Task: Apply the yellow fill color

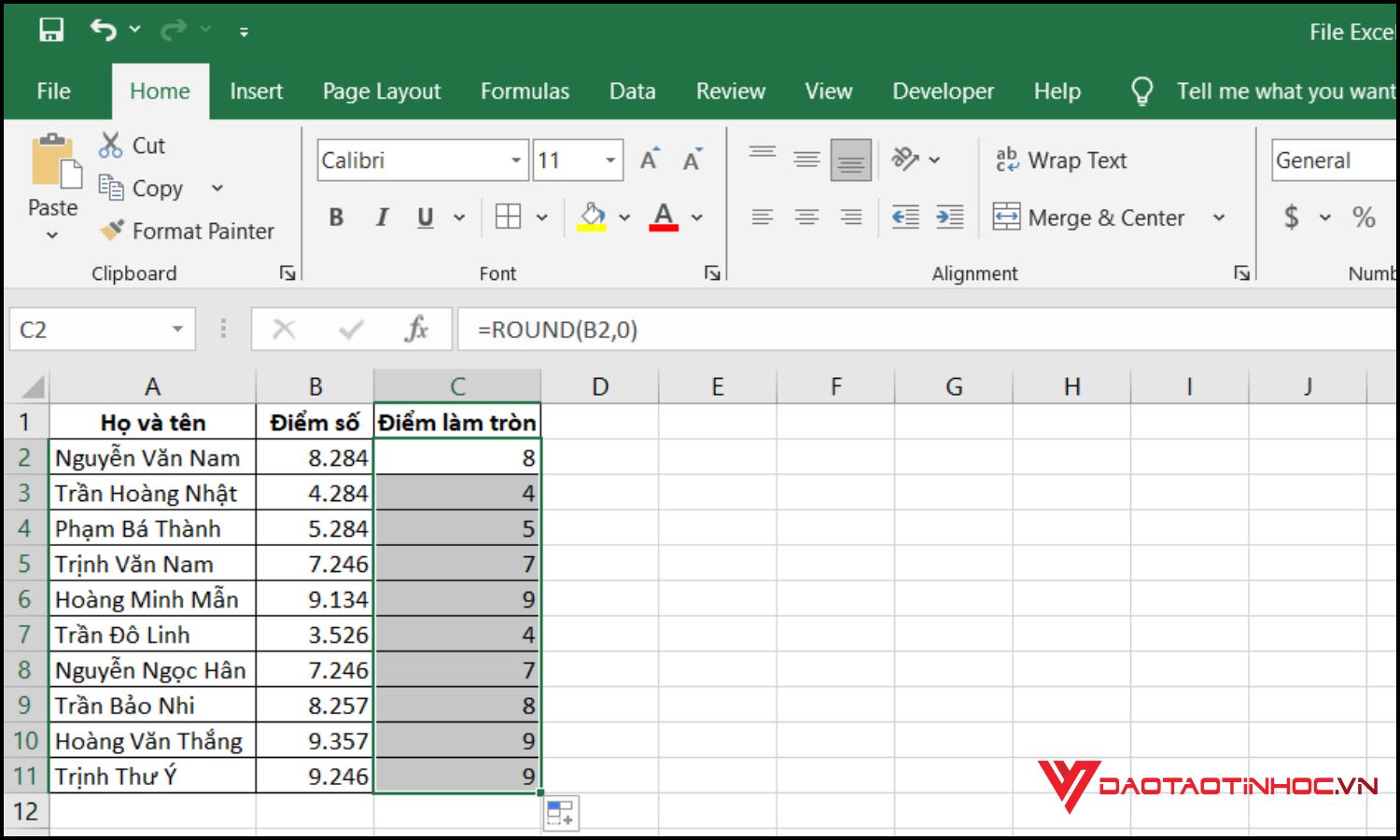Action: [x=592, y=217]
